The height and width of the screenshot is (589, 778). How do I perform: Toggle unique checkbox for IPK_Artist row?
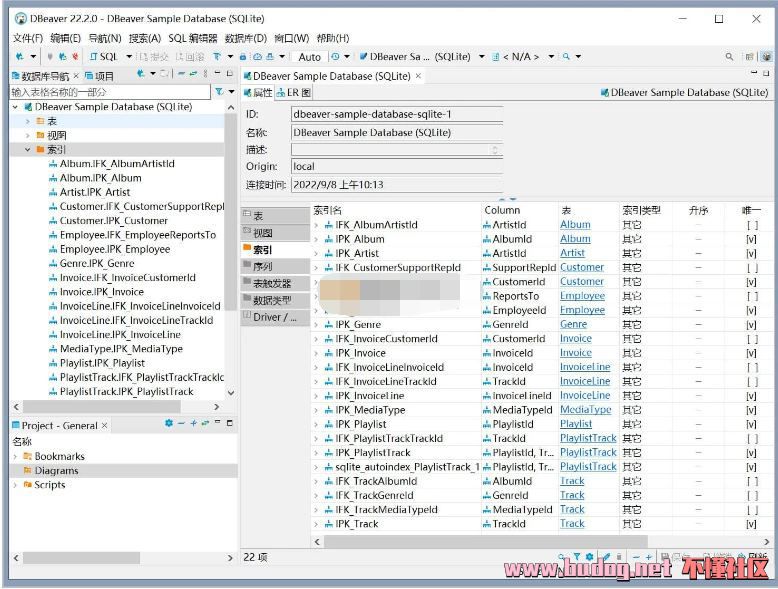coord(752,254)
